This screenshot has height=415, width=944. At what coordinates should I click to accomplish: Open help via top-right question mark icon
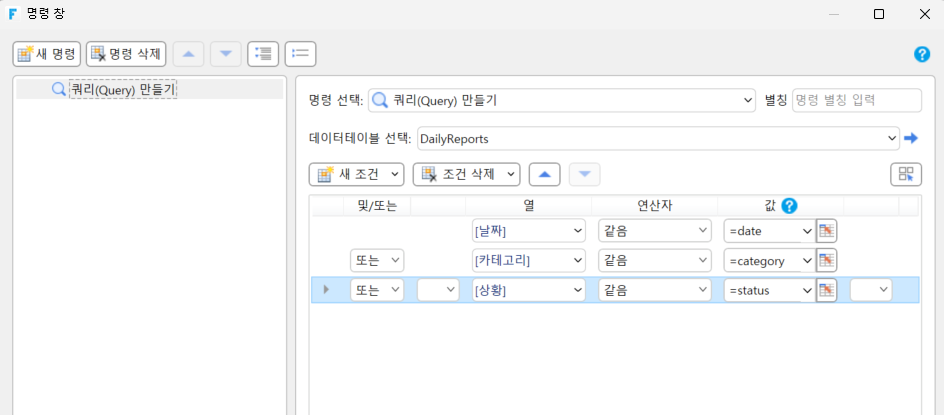point(922,54)
